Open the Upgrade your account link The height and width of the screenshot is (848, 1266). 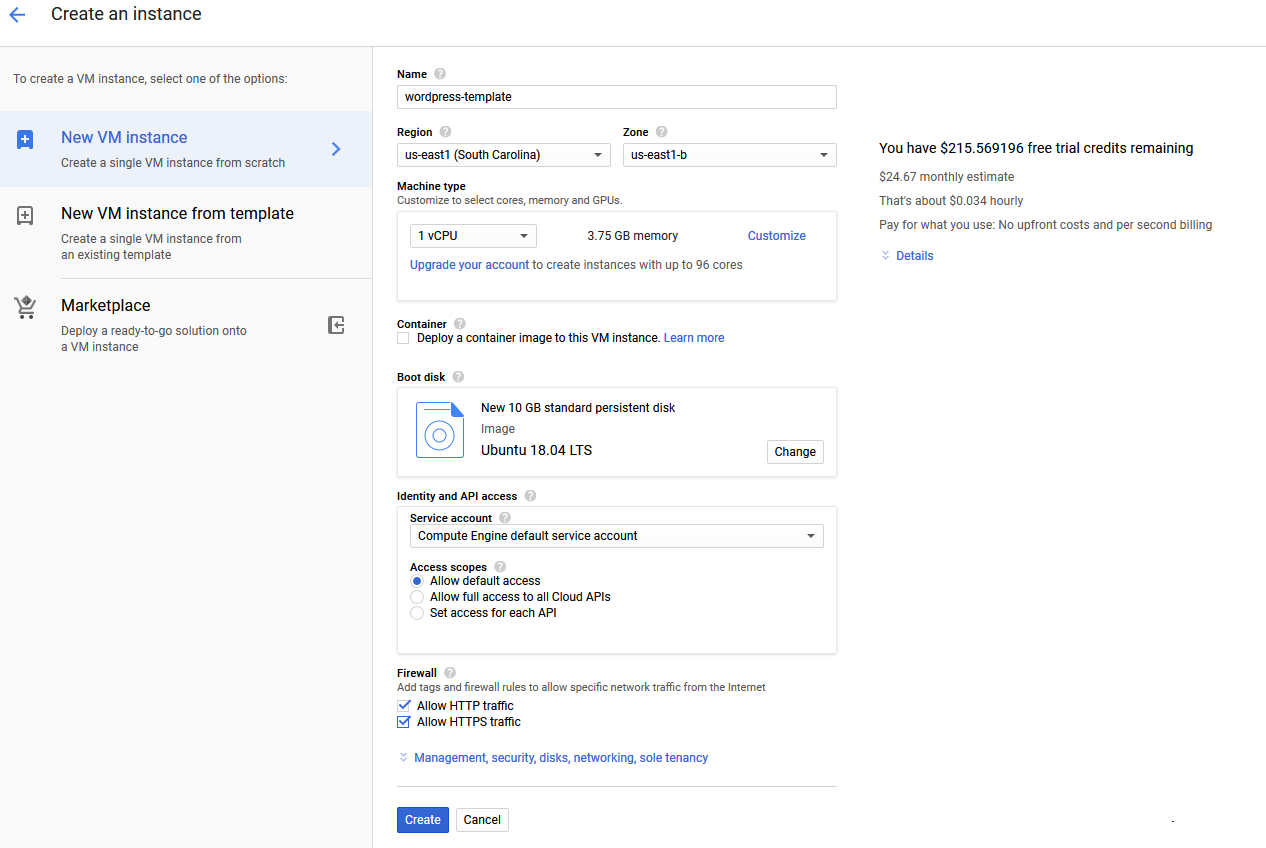(x=469, y=265)
